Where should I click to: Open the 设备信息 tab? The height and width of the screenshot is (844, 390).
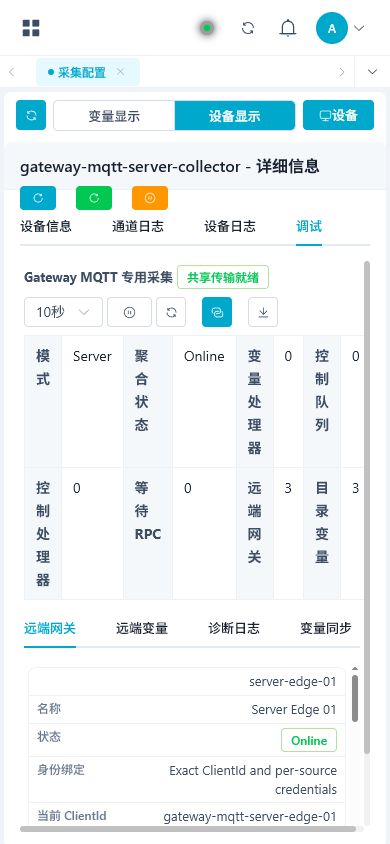click(46, 227)
